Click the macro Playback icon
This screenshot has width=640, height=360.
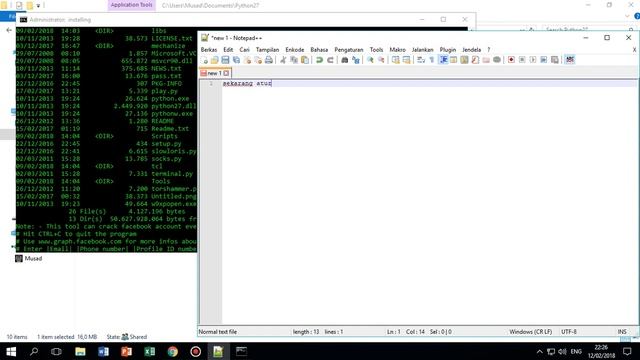click(x=533, y=60)
